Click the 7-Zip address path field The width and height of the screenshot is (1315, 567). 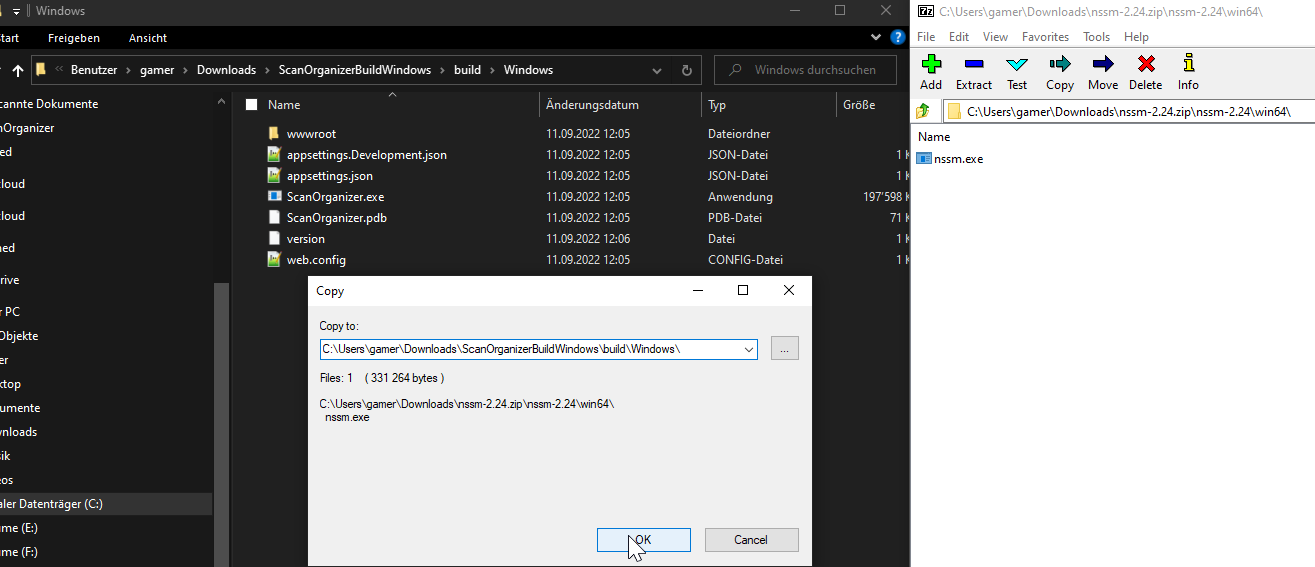tap(1128, 111)
